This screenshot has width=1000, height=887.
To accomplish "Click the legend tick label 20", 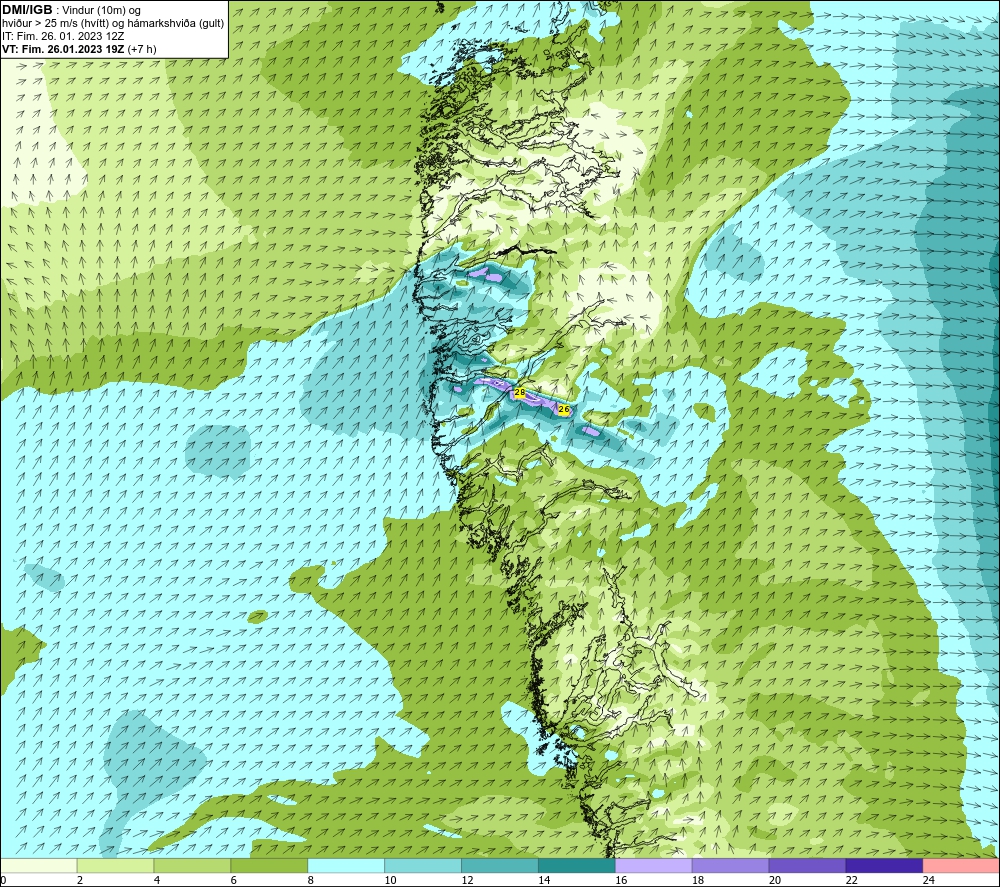I will (775, 880).
